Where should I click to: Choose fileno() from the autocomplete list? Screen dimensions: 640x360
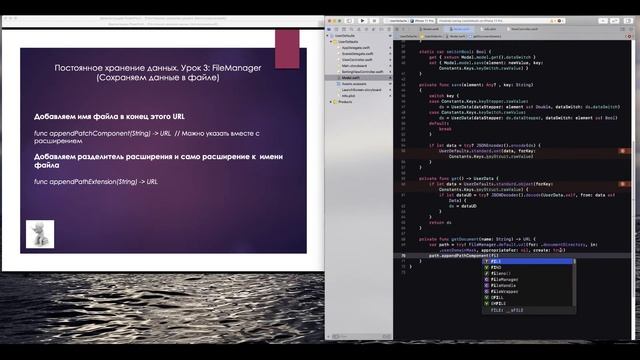tap(527, 273)
